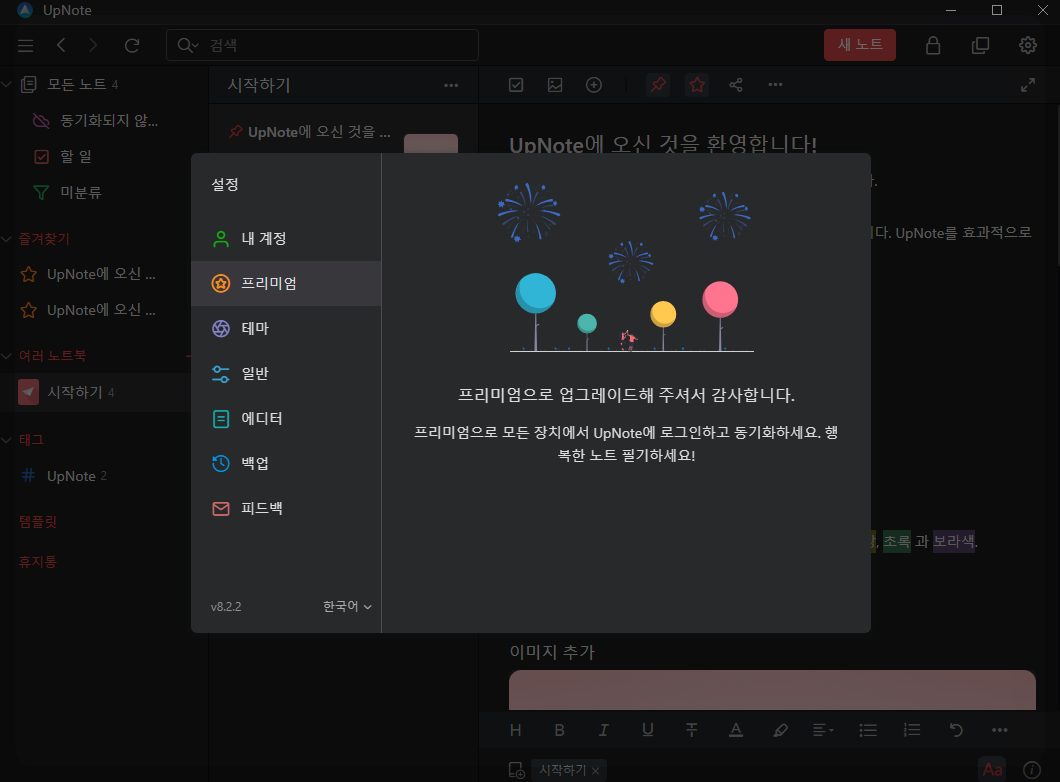Toggle underline formatting

coord(648,730)
